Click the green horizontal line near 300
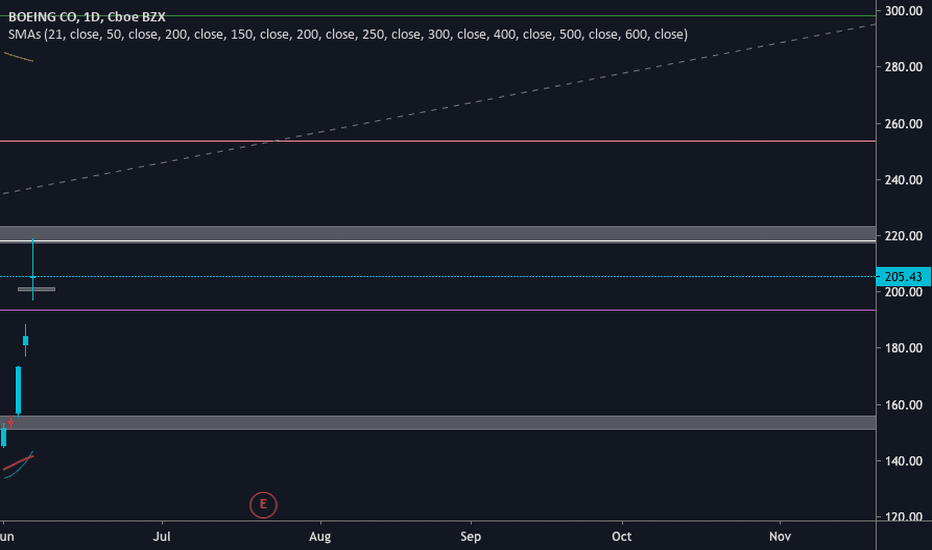 point(437,16)
